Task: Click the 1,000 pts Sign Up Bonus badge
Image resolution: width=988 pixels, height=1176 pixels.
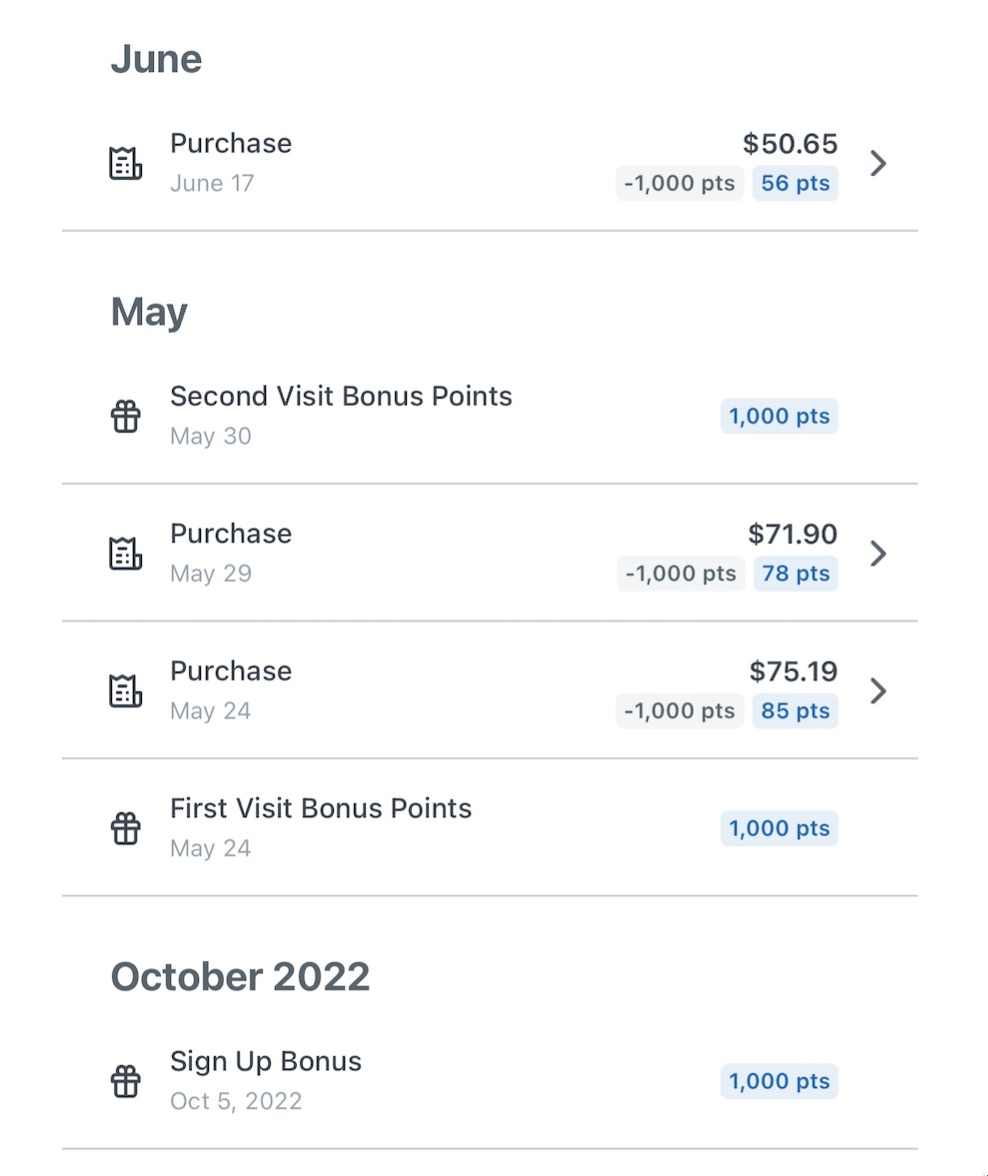Action: coord(779,1081)
